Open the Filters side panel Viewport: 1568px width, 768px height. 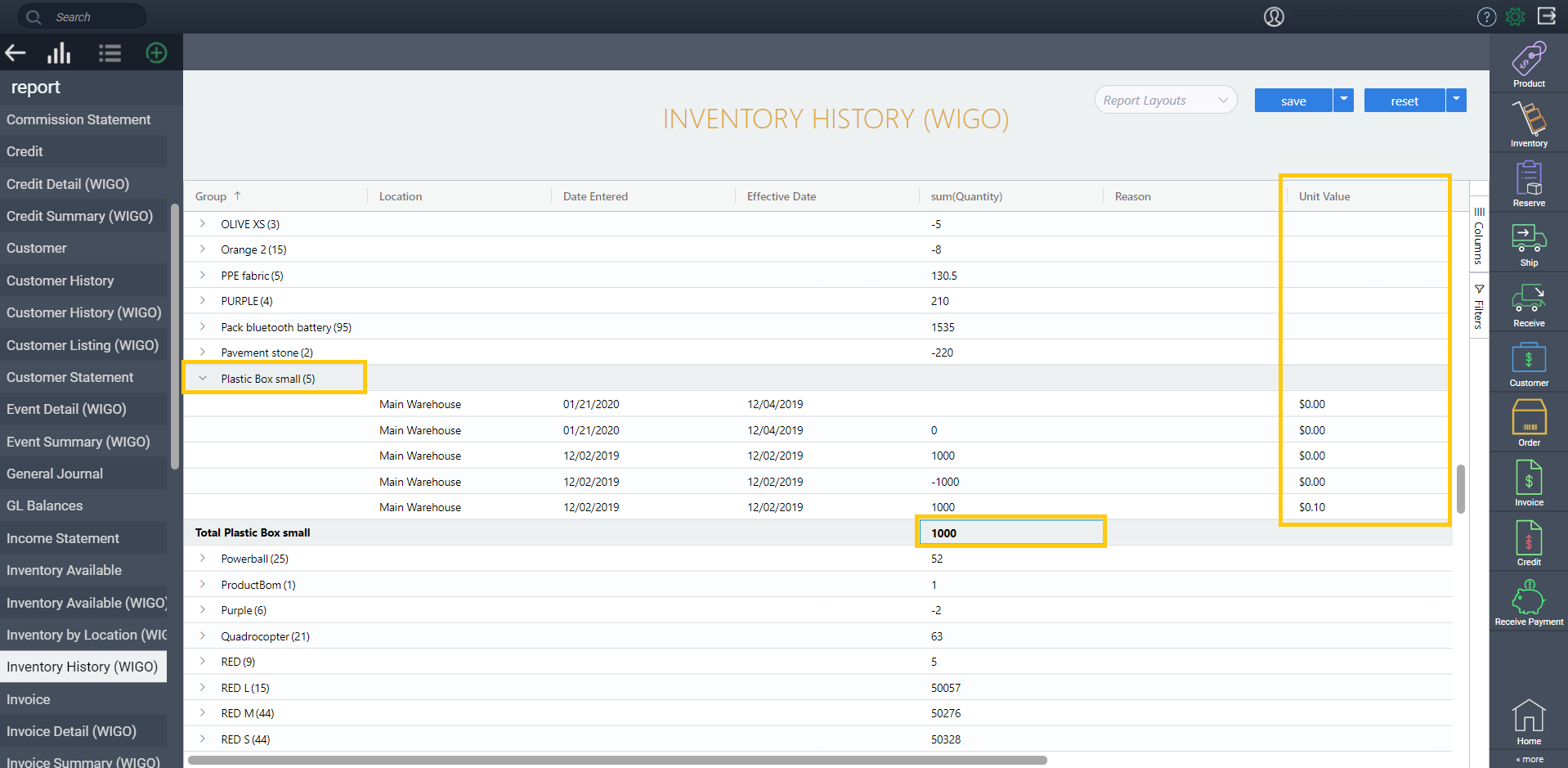pos(1478,306)
